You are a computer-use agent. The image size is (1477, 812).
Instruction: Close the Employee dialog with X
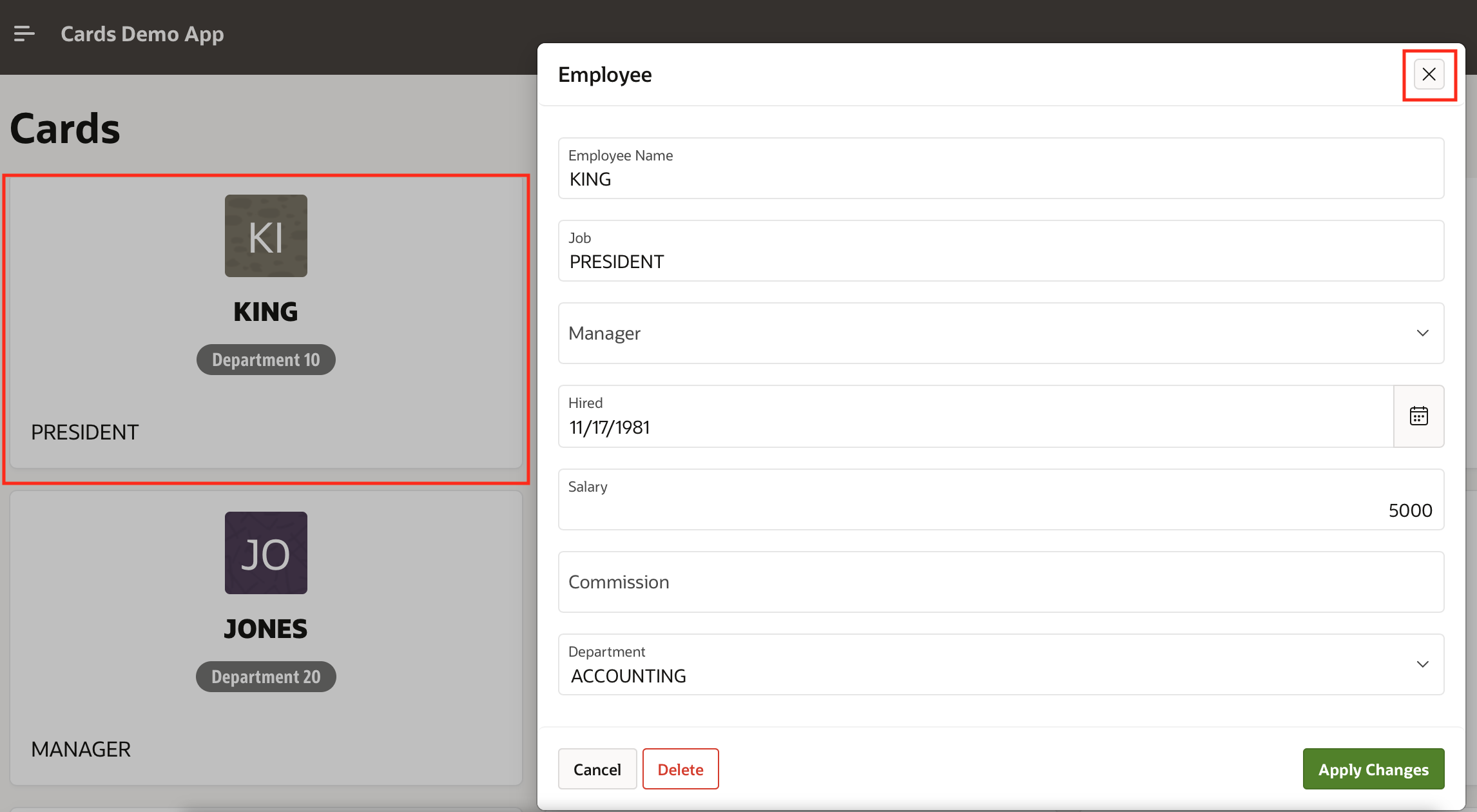coord(1429,75)
